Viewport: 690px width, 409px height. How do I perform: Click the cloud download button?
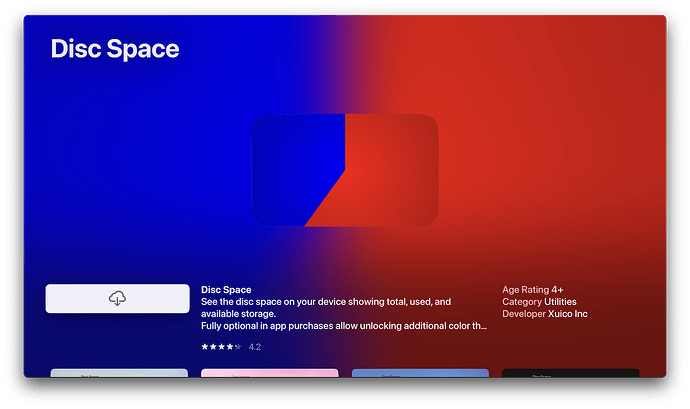coord(117,298)
